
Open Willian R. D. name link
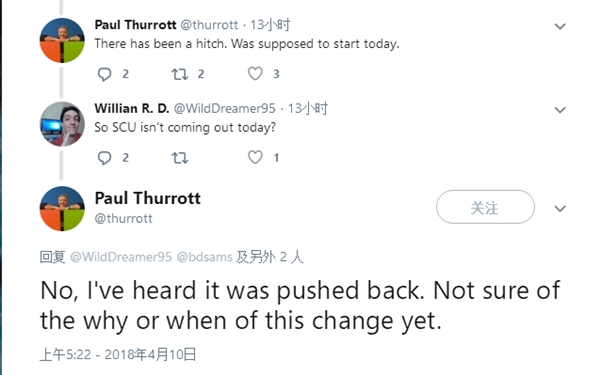coord(132,109)
